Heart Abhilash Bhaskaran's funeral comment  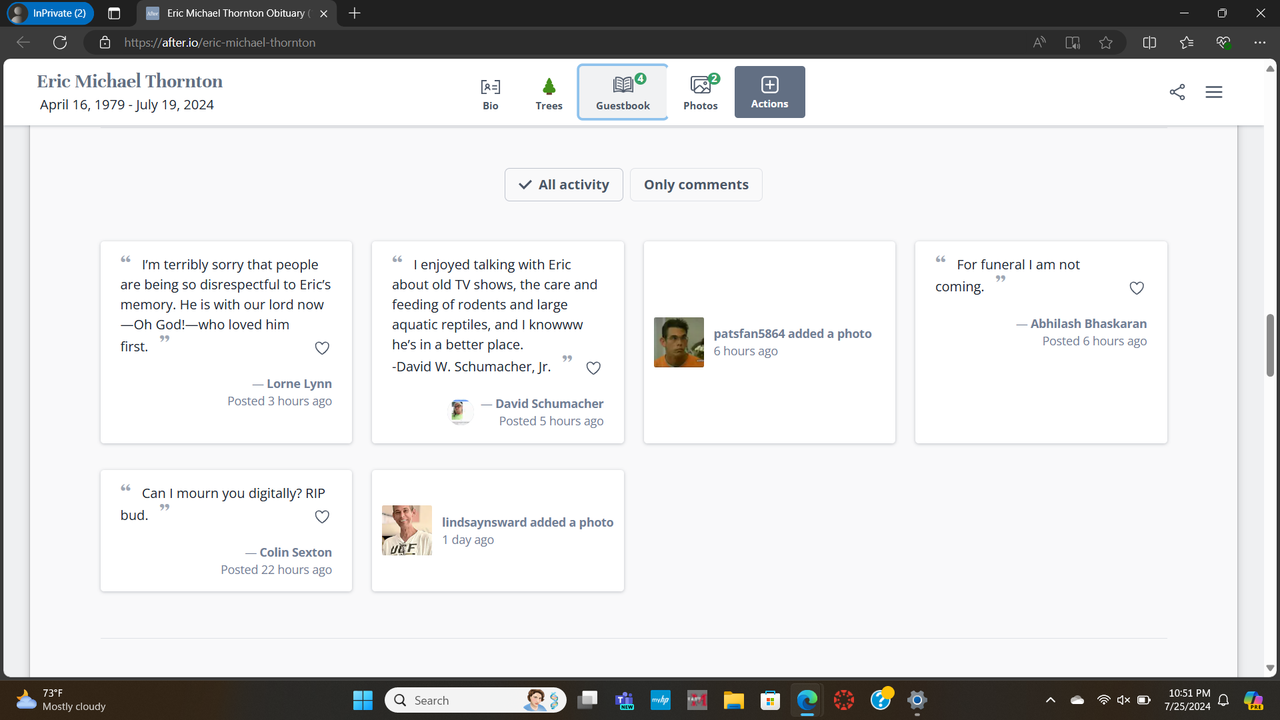tap(1136, 288)
